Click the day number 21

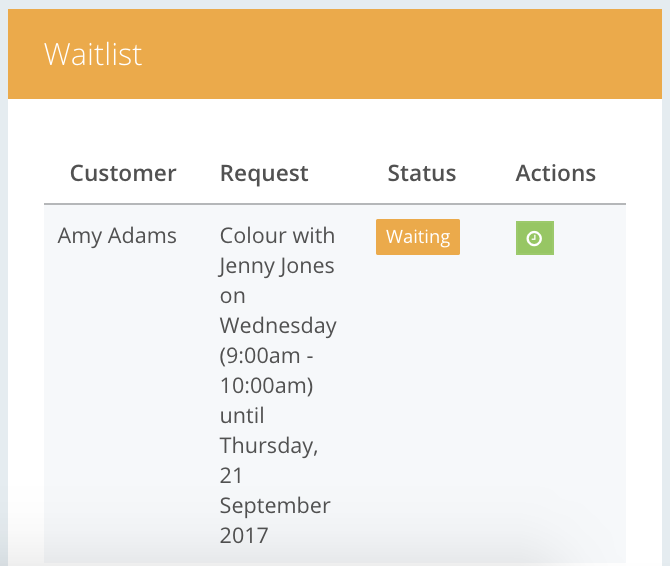coord(231,475)
